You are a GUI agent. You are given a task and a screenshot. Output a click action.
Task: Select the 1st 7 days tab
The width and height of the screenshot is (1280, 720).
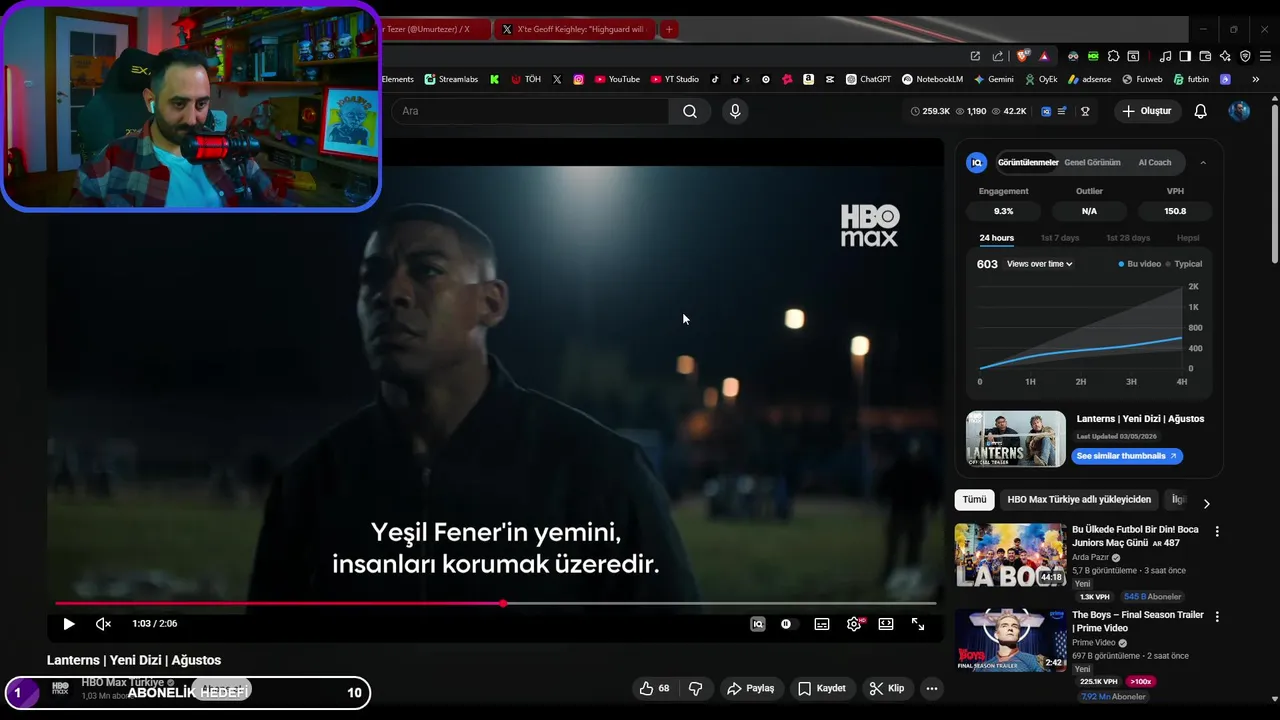pos(1060,238)
